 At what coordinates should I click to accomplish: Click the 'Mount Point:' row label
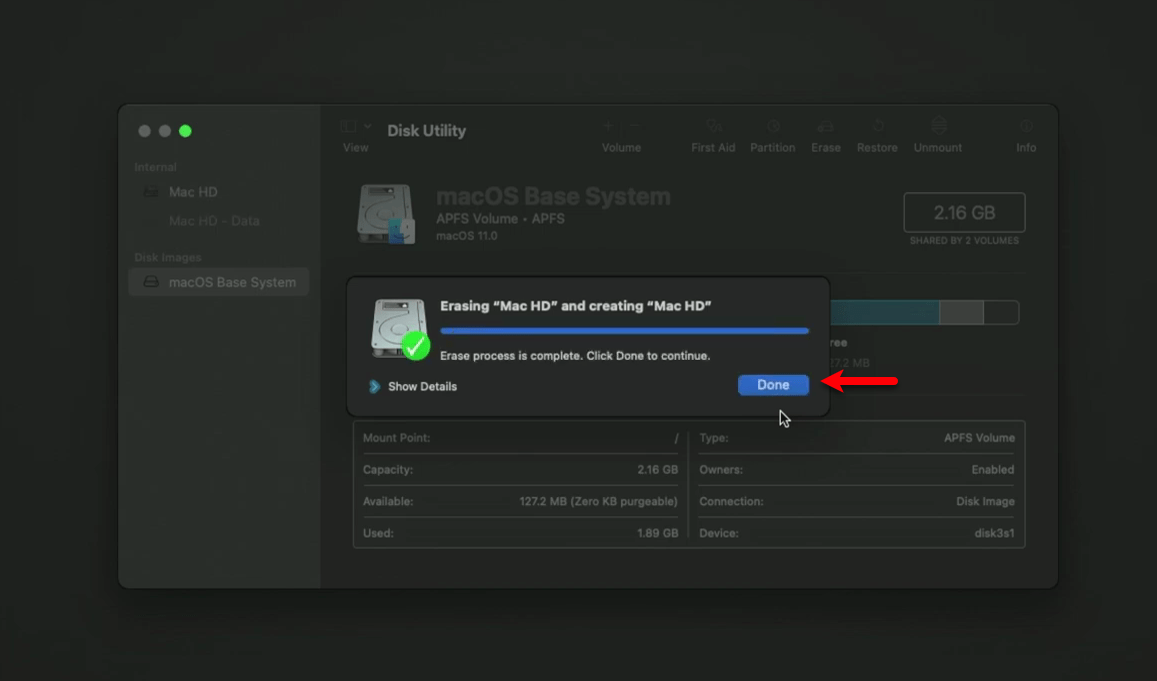pos(396,438)
